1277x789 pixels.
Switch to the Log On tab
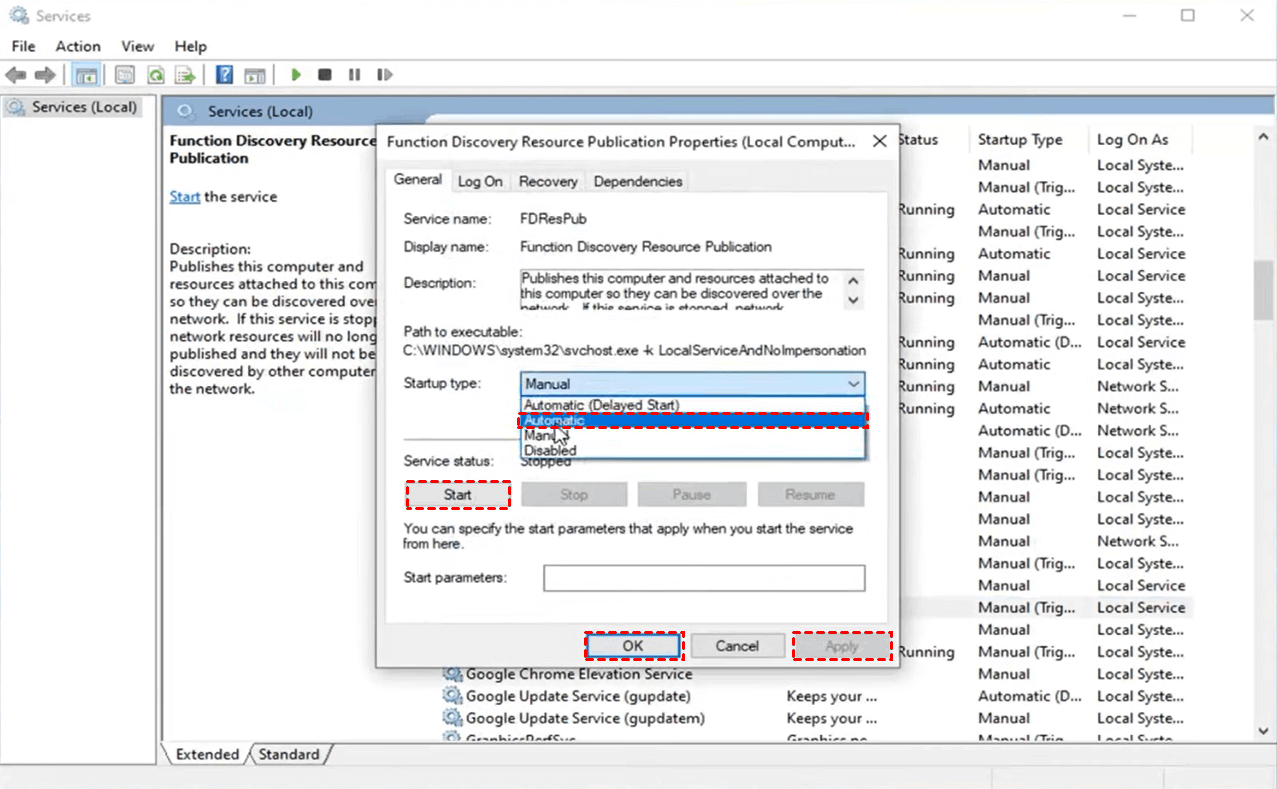tap(480, 181)
